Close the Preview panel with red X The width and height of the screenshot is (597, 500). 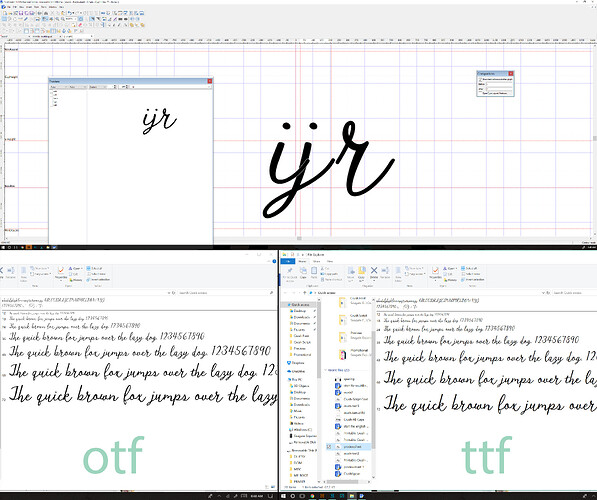tap(209, 81)
